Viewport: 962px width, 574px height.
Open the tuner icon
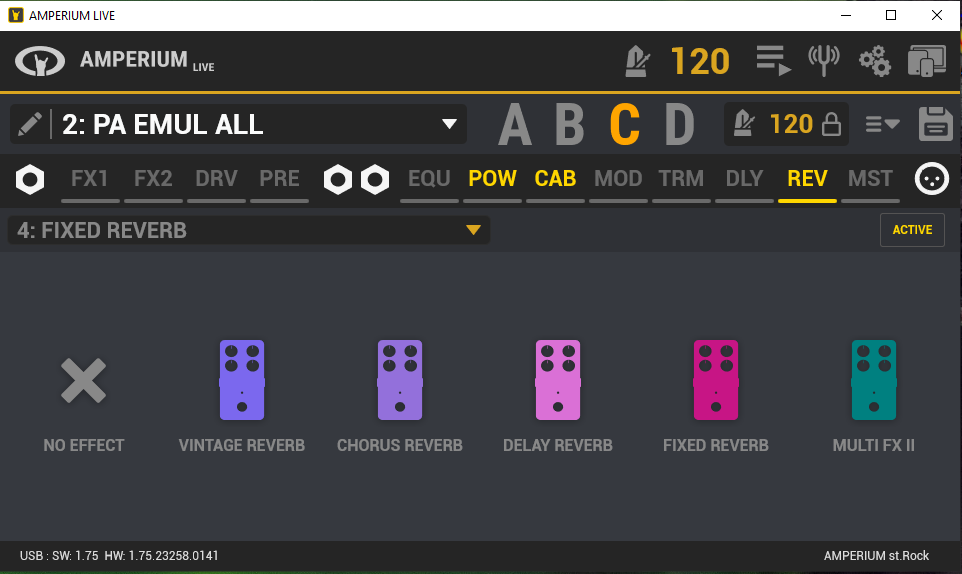point(823,61)
